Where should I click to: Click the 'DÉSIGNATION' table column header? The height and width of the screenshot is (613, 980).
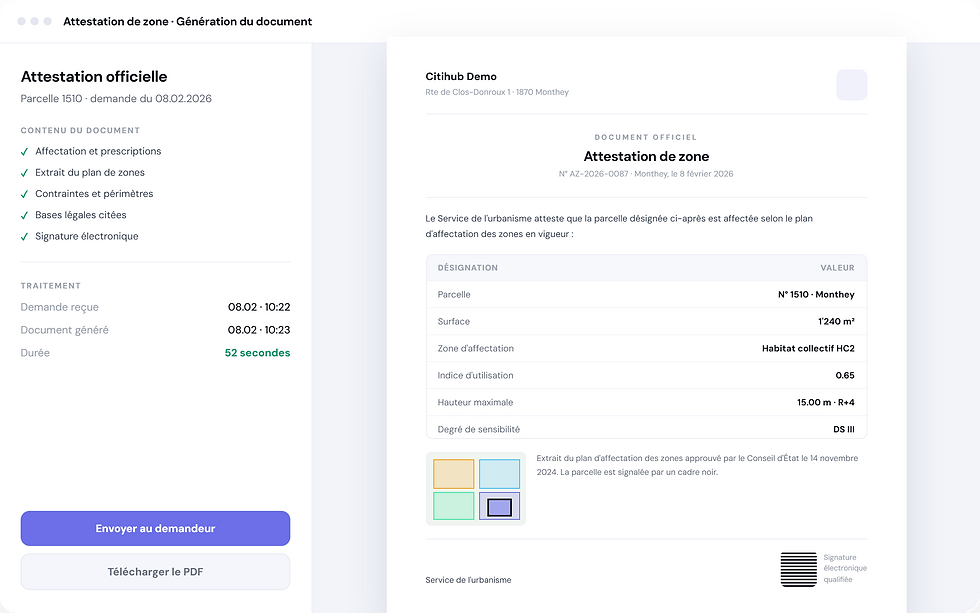pyautogui.click(x=468, y=267)
